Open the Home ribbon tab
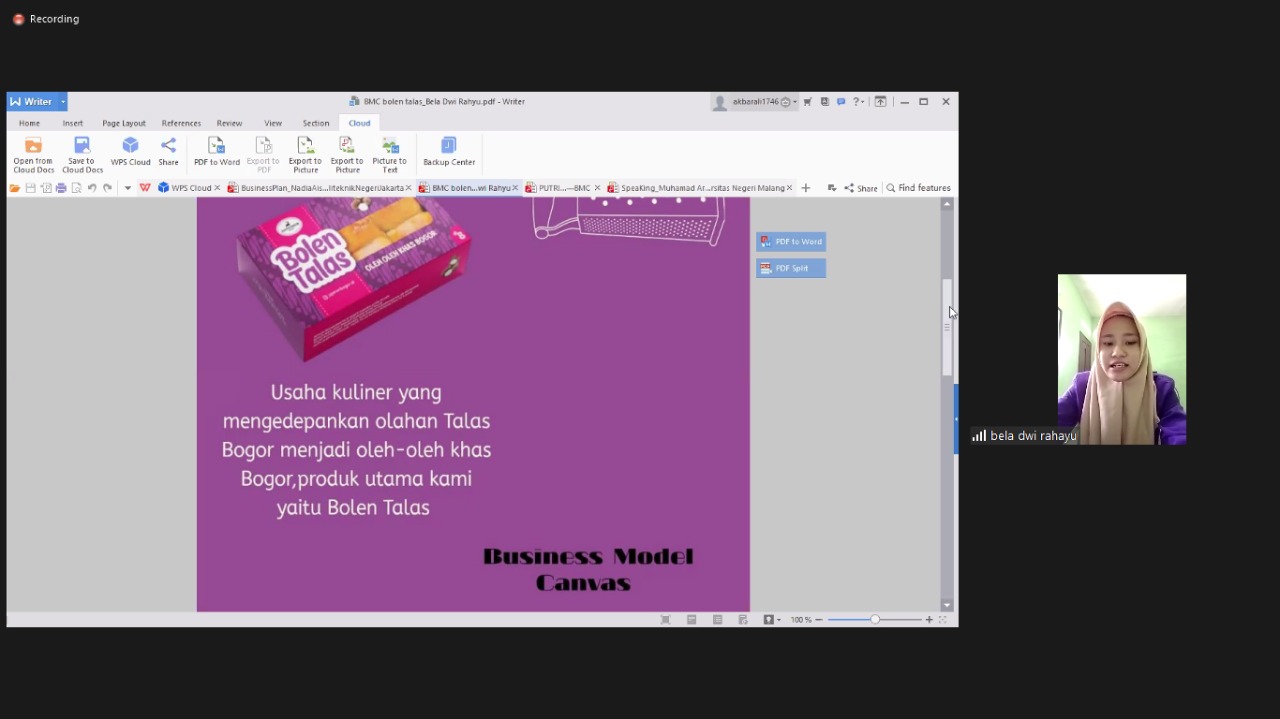1280x719 pixels. pos(29,123)
